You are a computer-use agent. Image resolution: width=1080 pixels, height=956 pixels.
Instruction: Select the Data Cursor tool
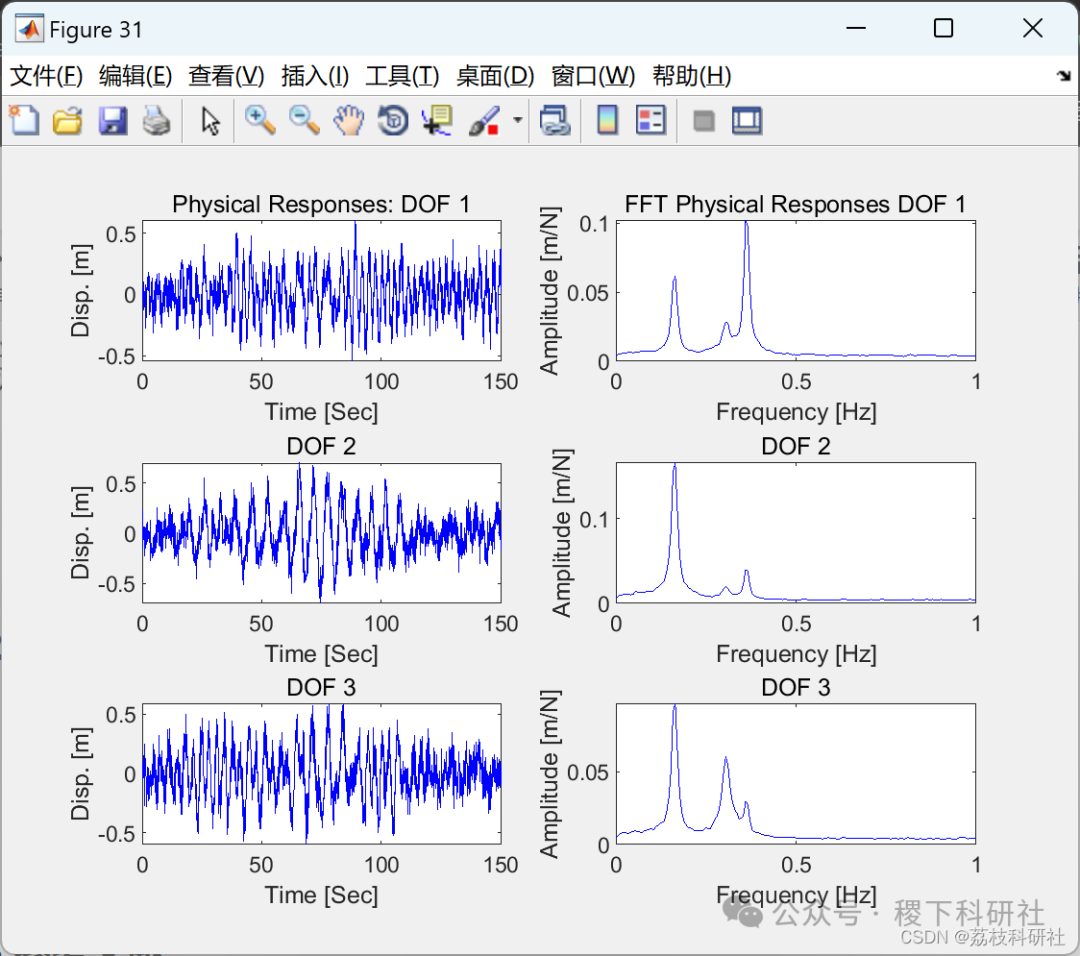click(x=437, y=121)
